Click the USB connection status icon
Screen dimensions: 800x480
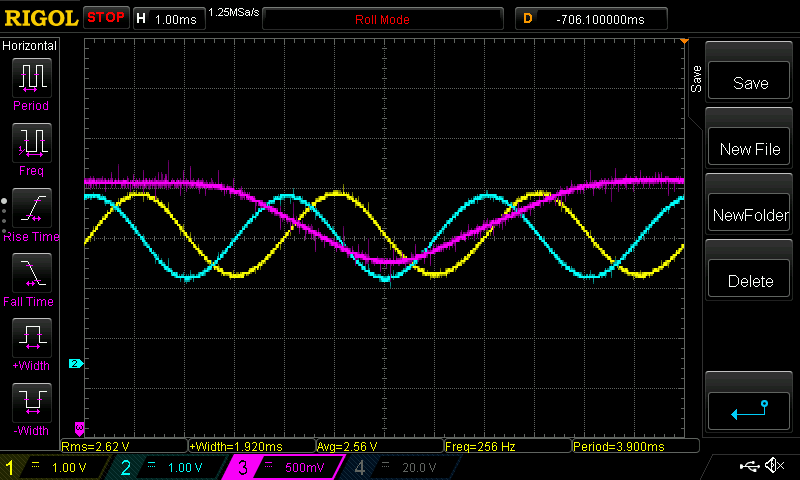coord(749,466)
